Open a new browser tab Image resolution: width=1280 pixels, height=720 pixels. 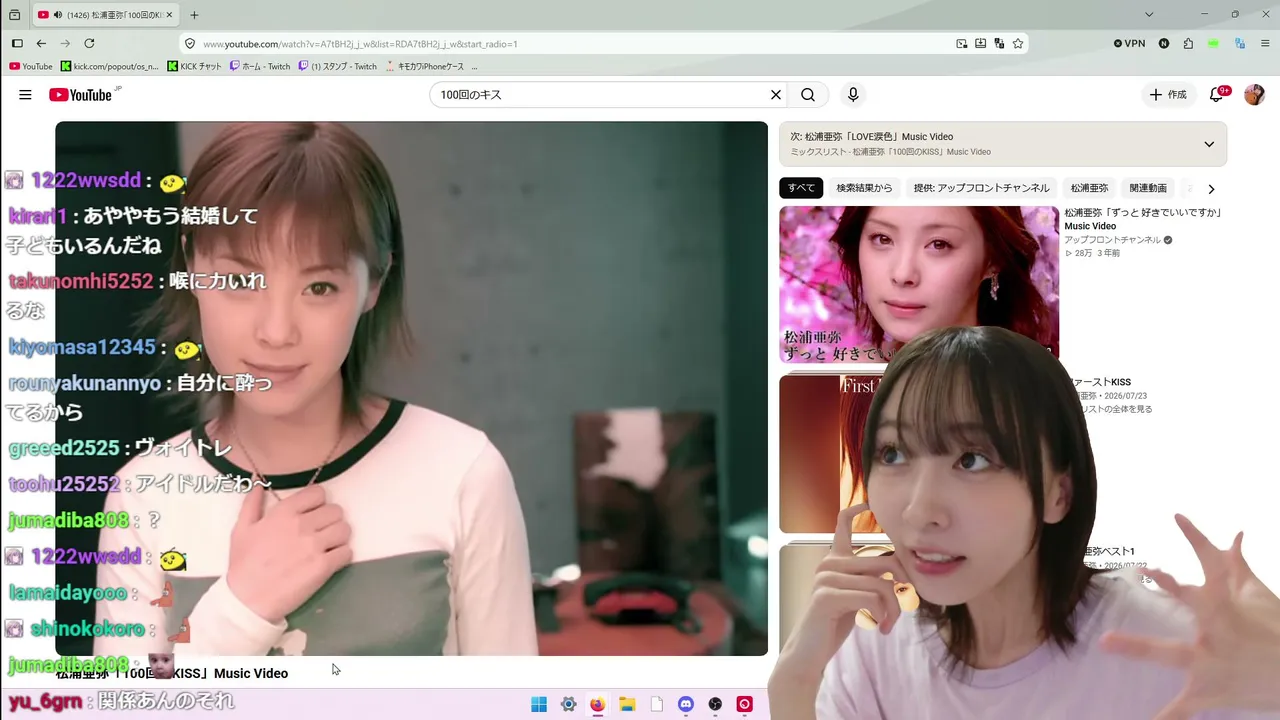[194, 15]
